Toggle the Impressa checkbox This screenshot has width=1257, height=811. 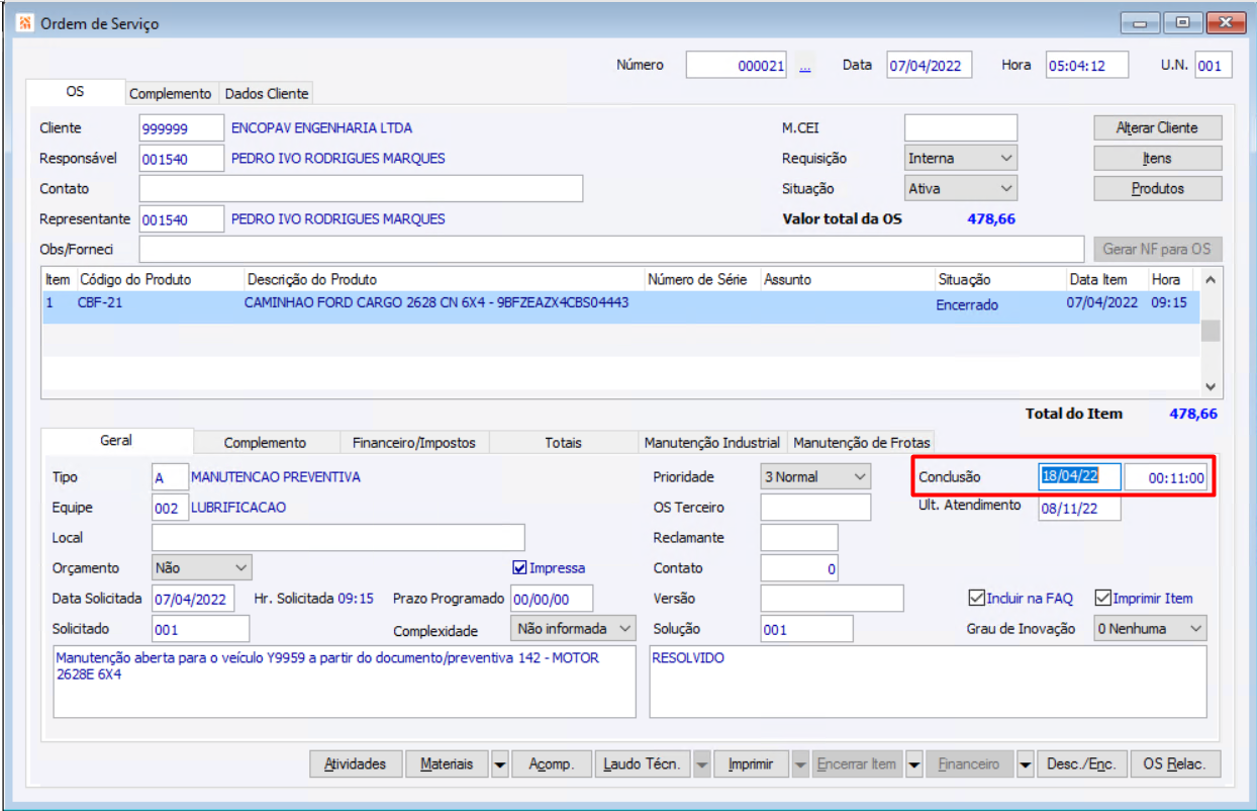pyautogui.click(x=519, y=568)
